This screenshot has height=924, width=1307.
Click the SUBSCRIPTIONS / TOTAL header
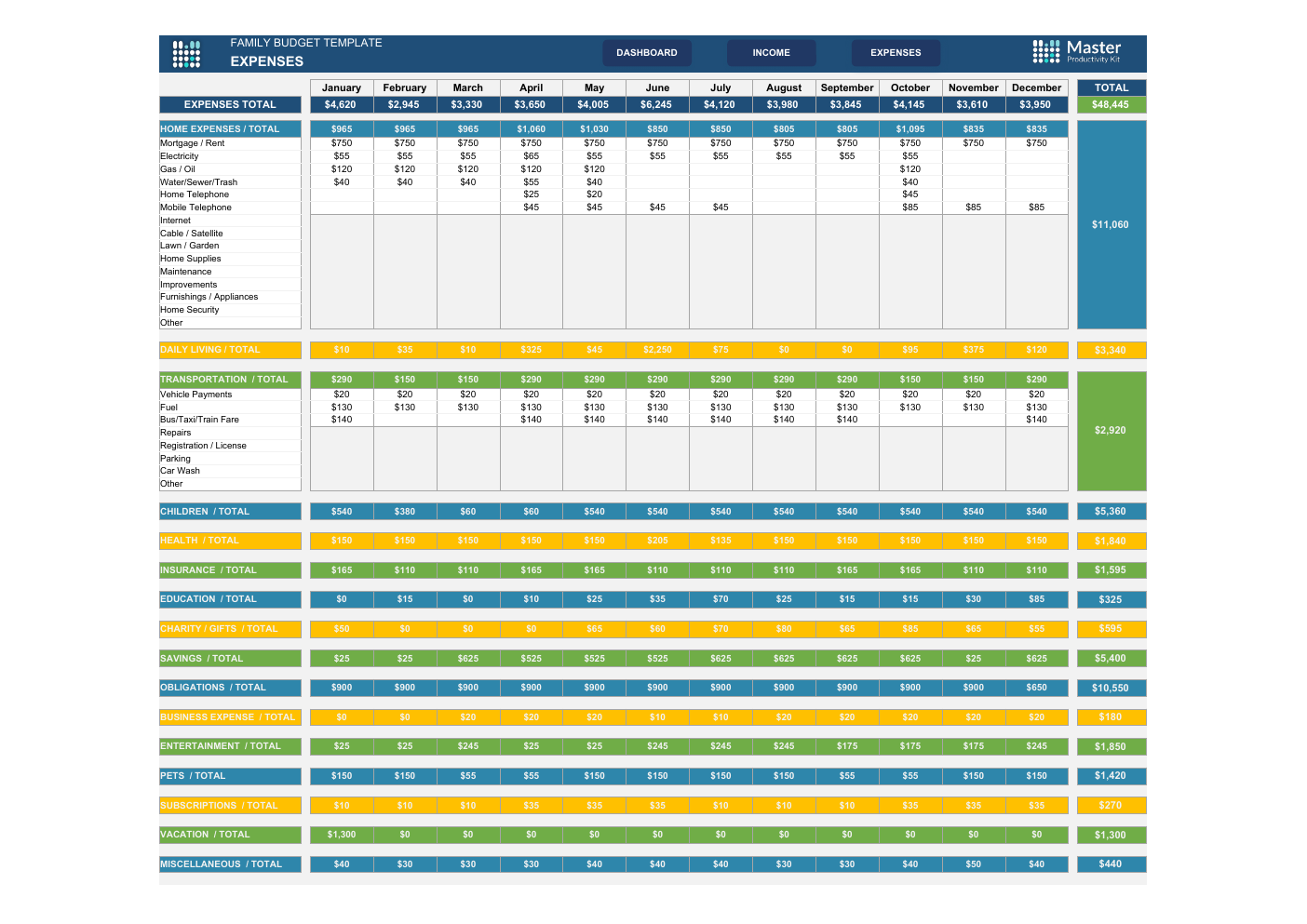click(x=230, y=806)
